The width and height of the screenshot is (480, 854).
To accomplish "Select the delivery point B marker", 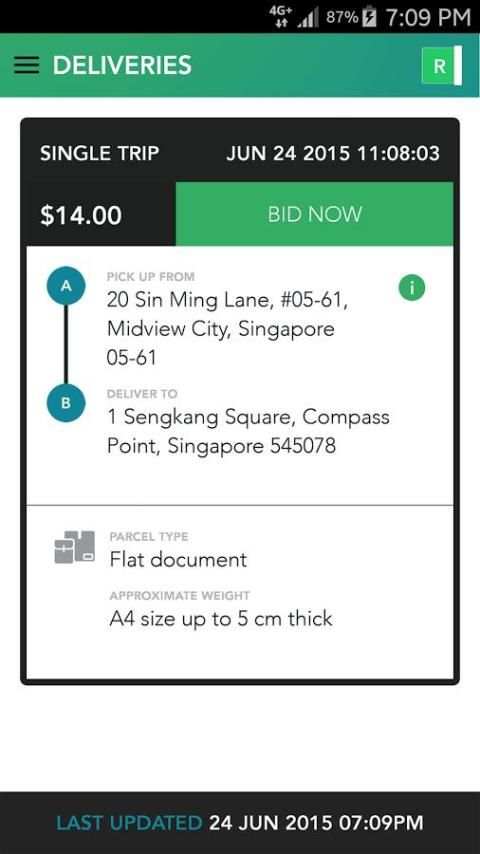I will click(x=66, y=402).
